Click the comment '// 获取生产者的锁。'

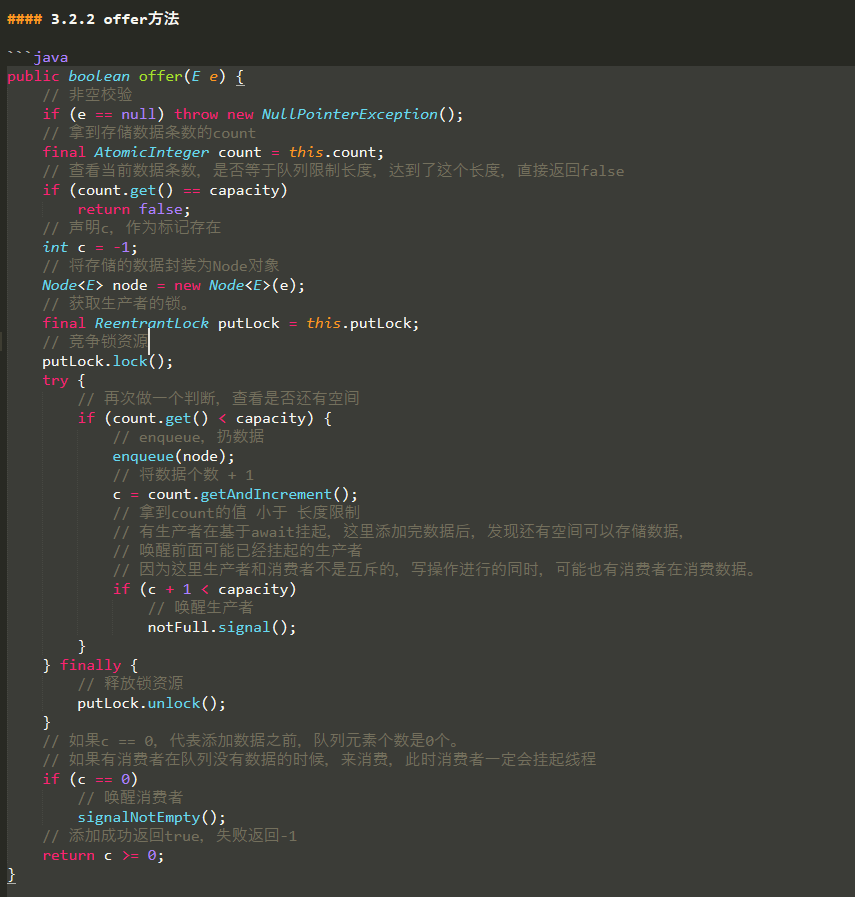point(116,303)
